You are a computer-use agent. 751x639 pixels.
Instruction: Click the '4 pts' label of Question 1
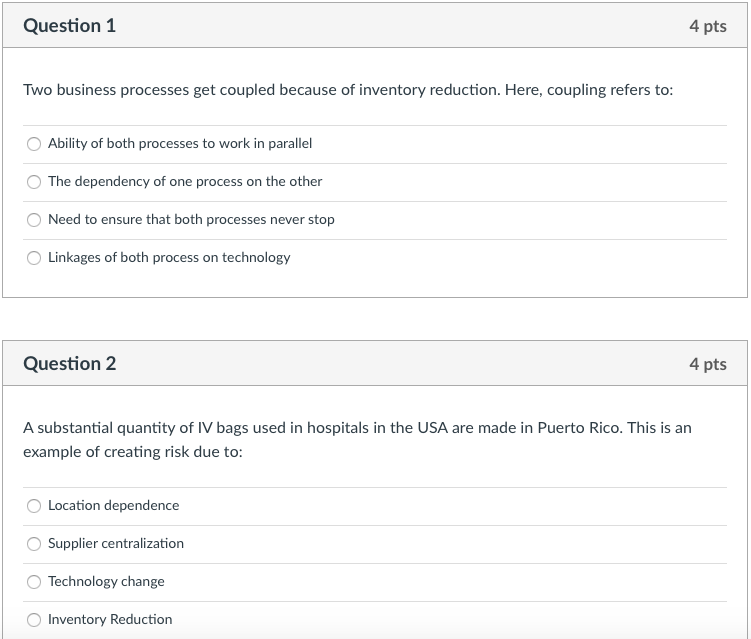click(708, 26)
